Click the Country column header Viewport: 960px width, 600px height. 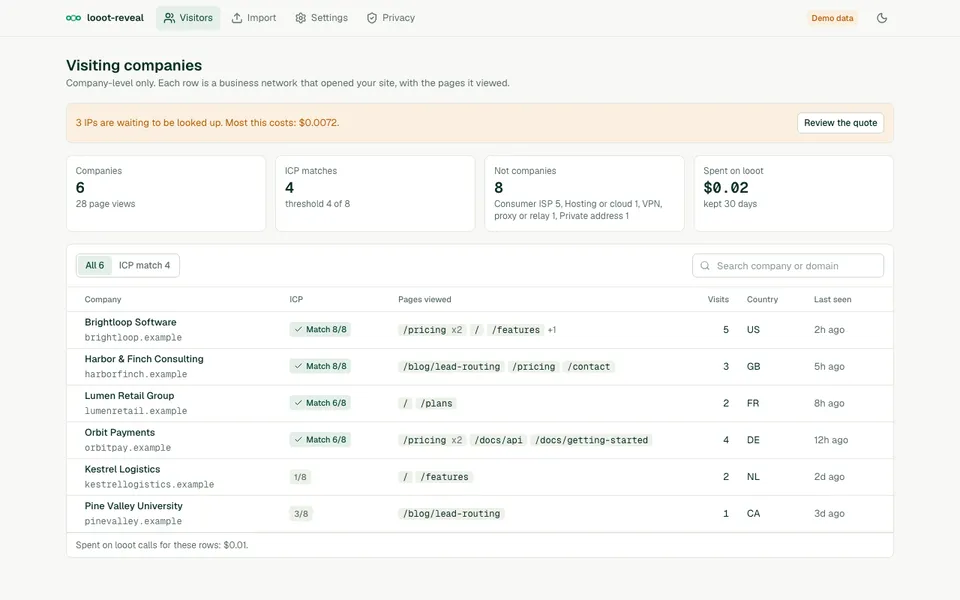tap(762, 299)
